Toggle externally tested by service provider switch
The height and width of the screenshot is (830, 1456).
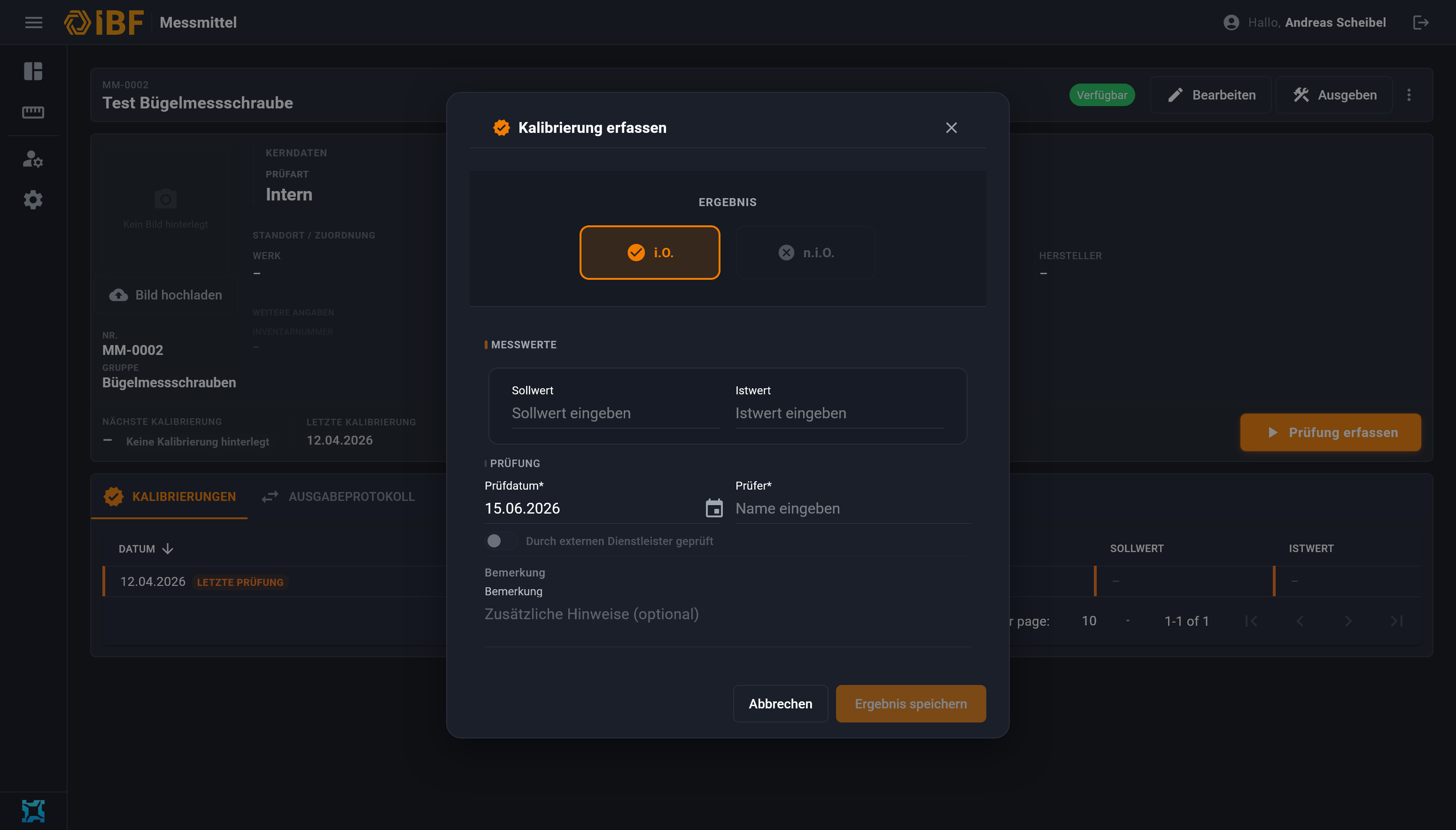click(501, 541)
